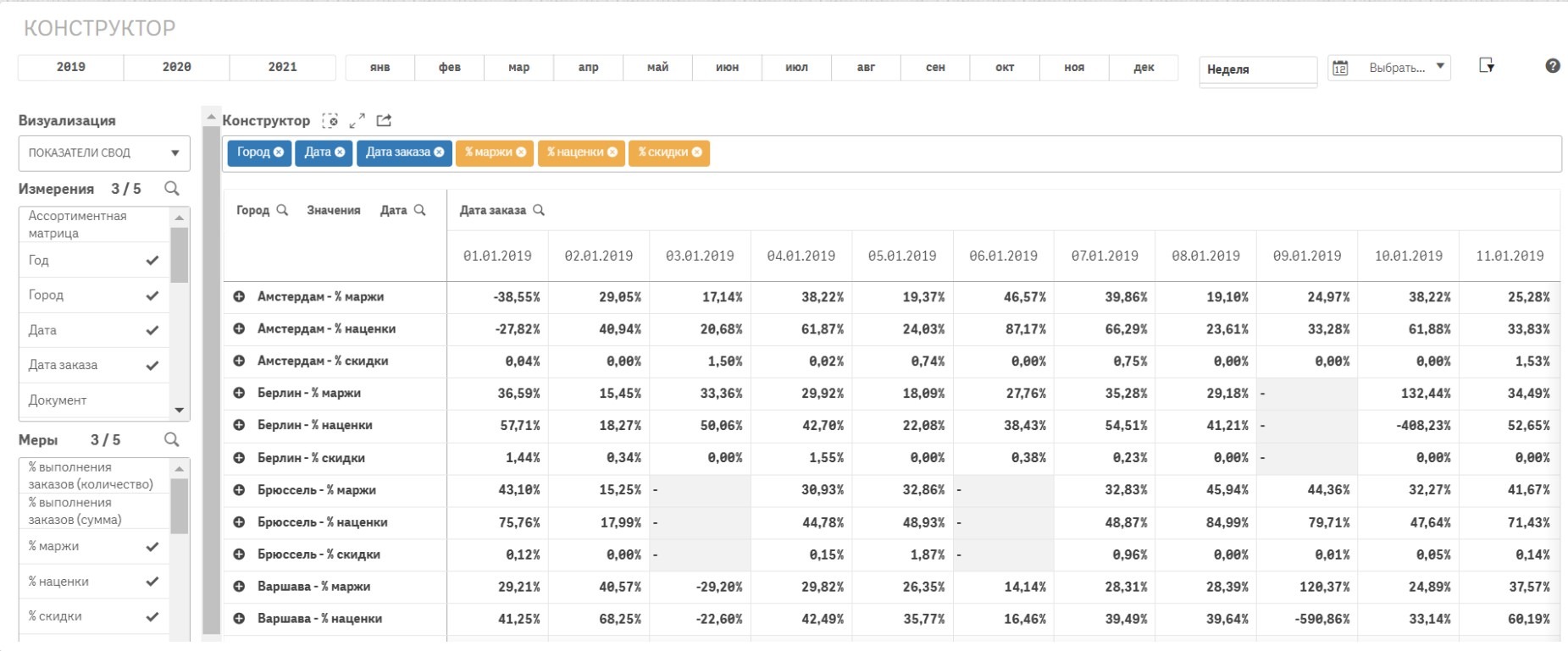
Task: Click the Неделя period field
Action: point(1257,69)
